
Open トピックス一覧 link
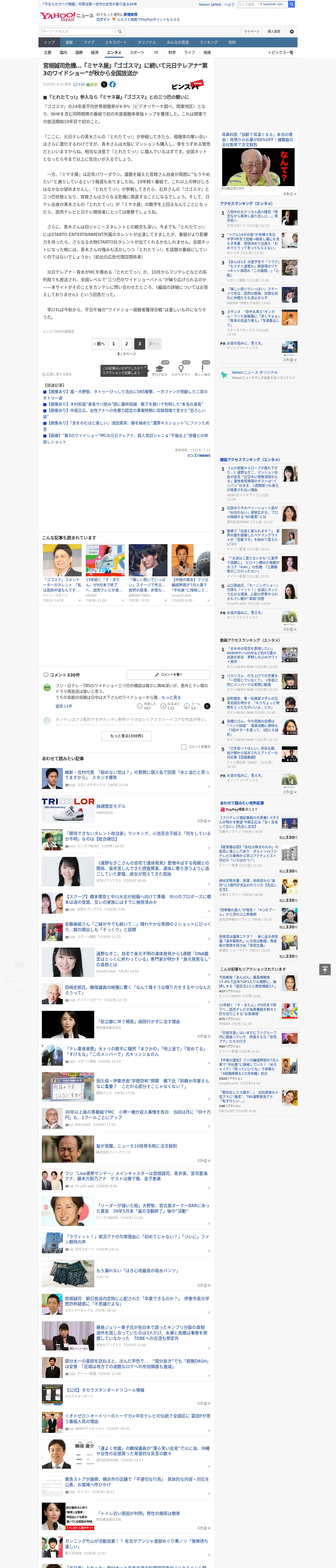(281, 52)
